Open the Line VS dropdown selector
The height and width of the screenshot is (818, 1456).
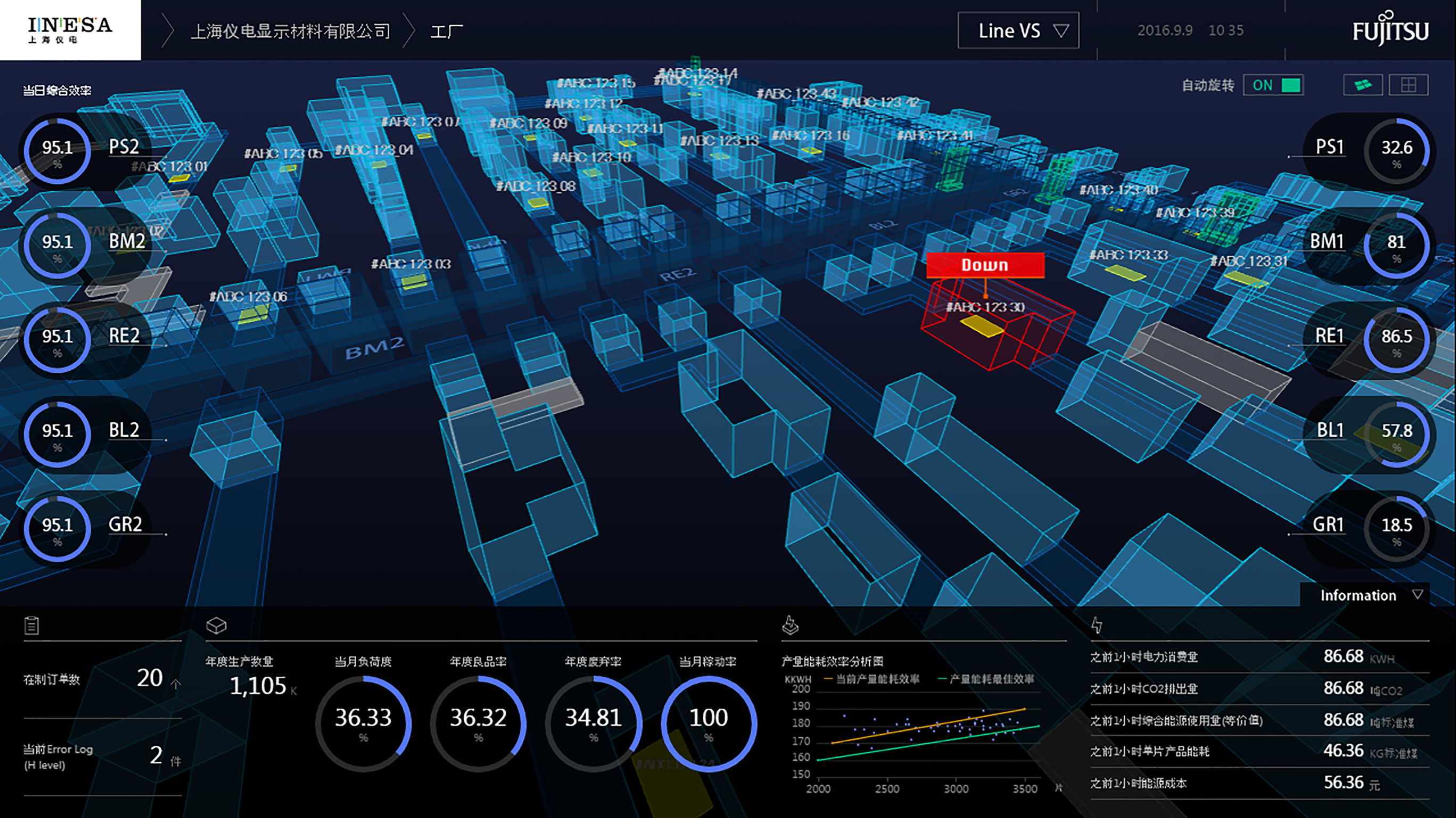coord(1024,30)
